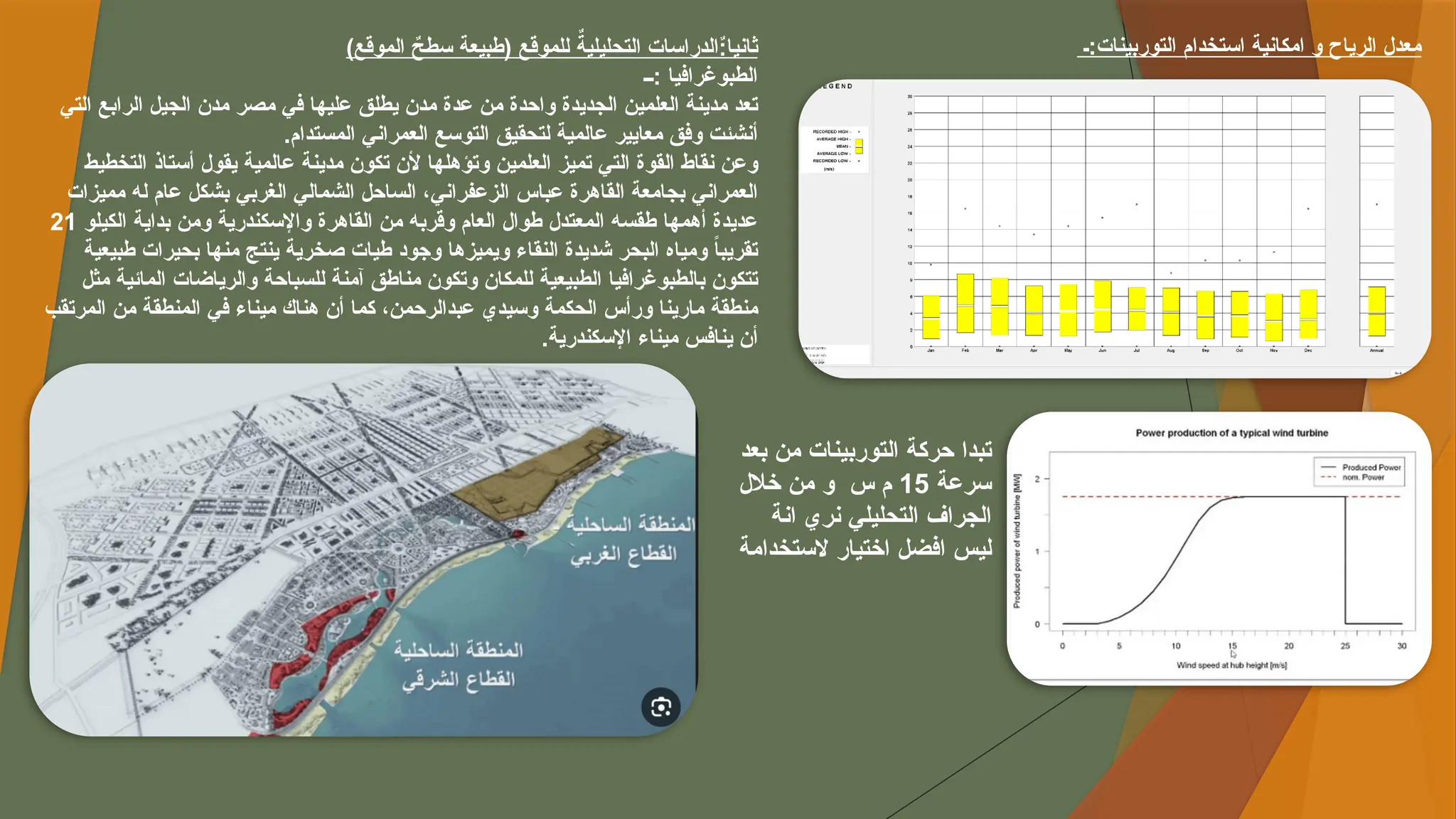
Task: Click the last paragraph line 'أن ينافس ميناء الإسكندرية'
Action: point(650,338)
